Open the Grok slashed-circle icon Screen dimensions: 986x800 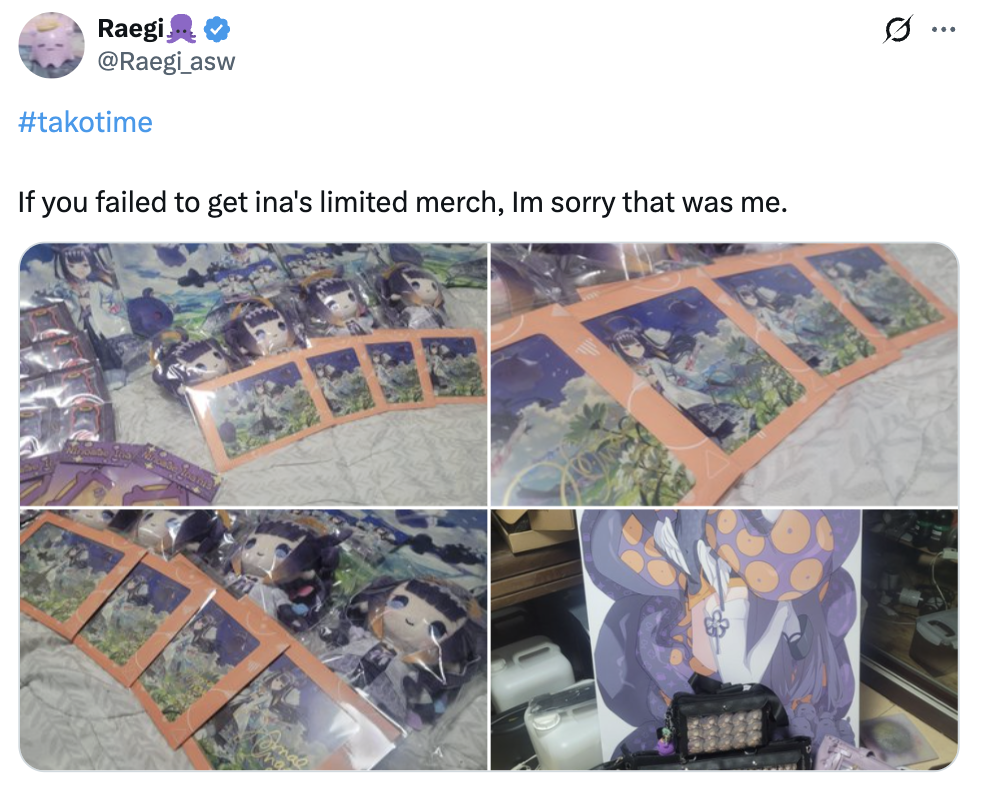point(897,29)
